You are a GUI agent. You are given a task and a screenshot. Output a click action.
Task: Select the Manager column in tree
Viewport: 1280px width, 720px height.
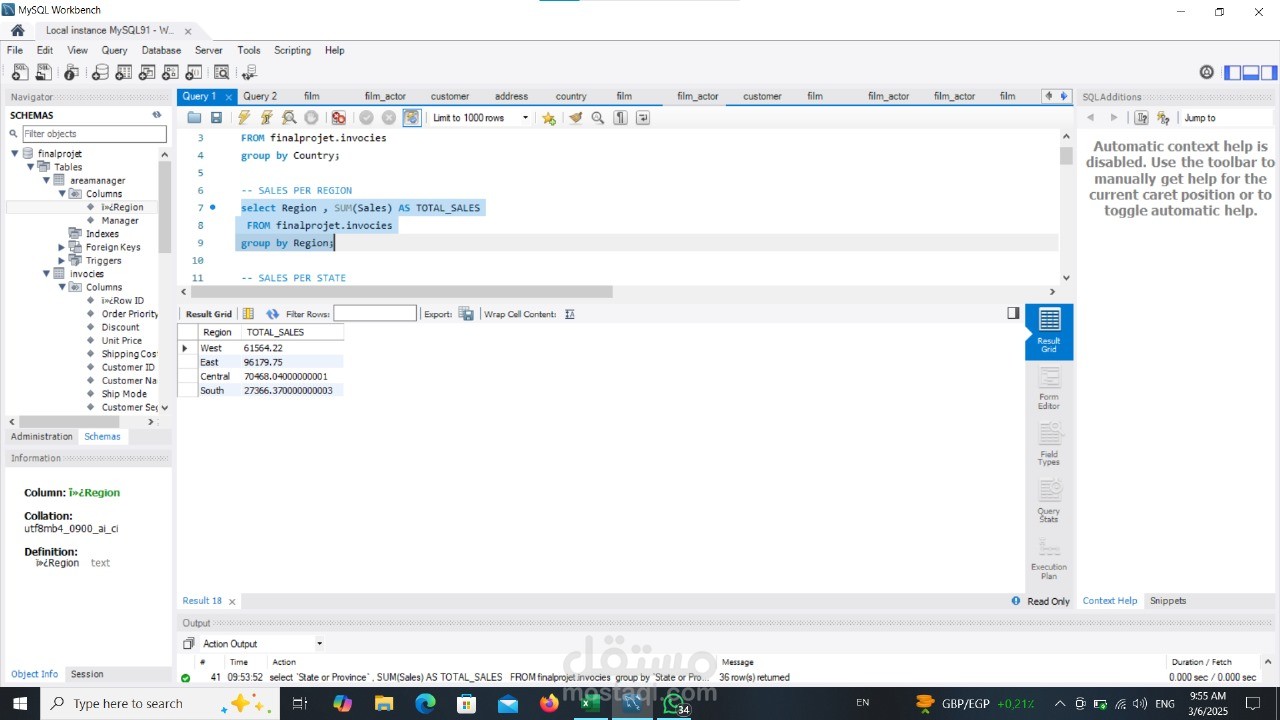click(120, 220)
